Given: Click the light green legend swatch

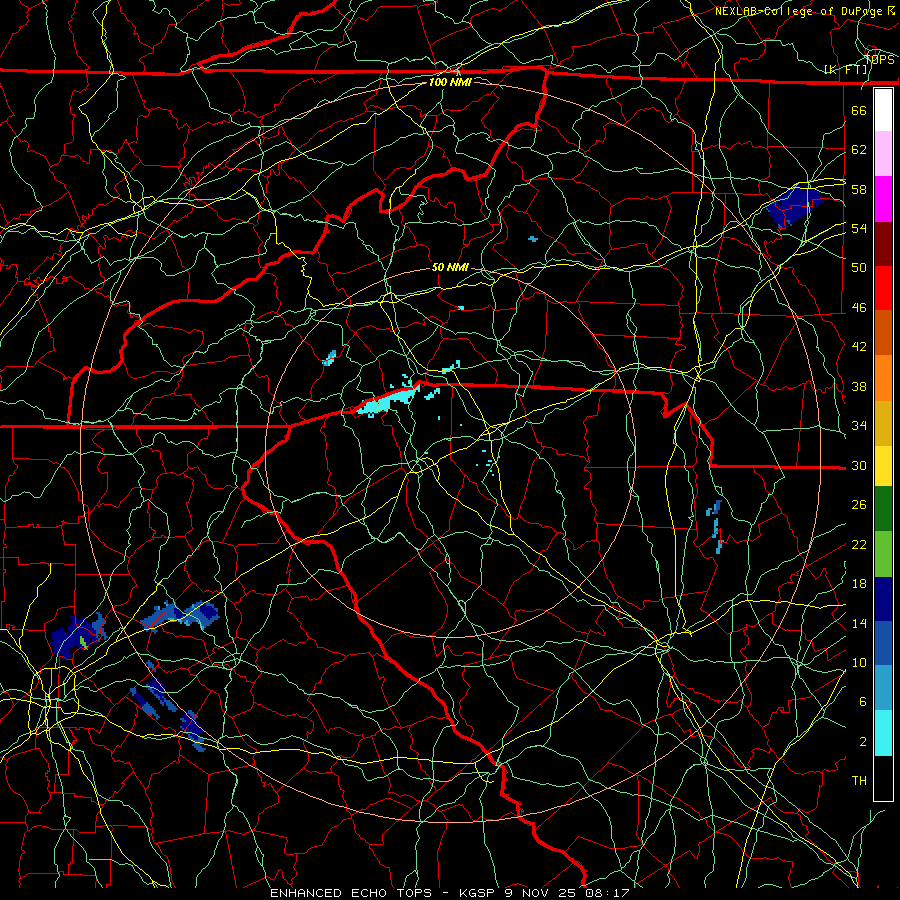Looking at the screenshot, I should [883, 554].
